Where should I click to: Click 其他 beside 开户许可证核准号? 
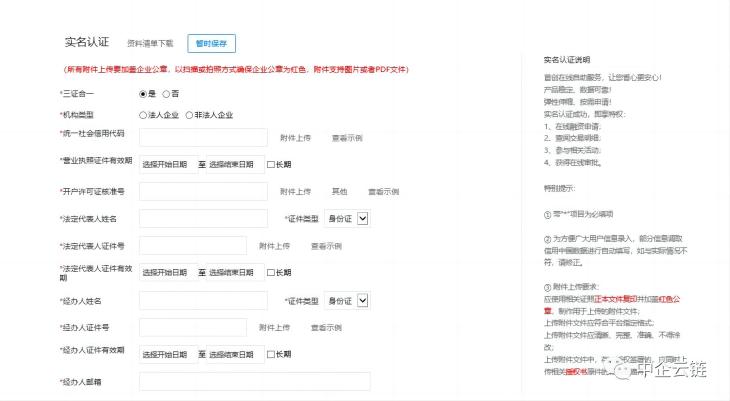click(340, 191)
